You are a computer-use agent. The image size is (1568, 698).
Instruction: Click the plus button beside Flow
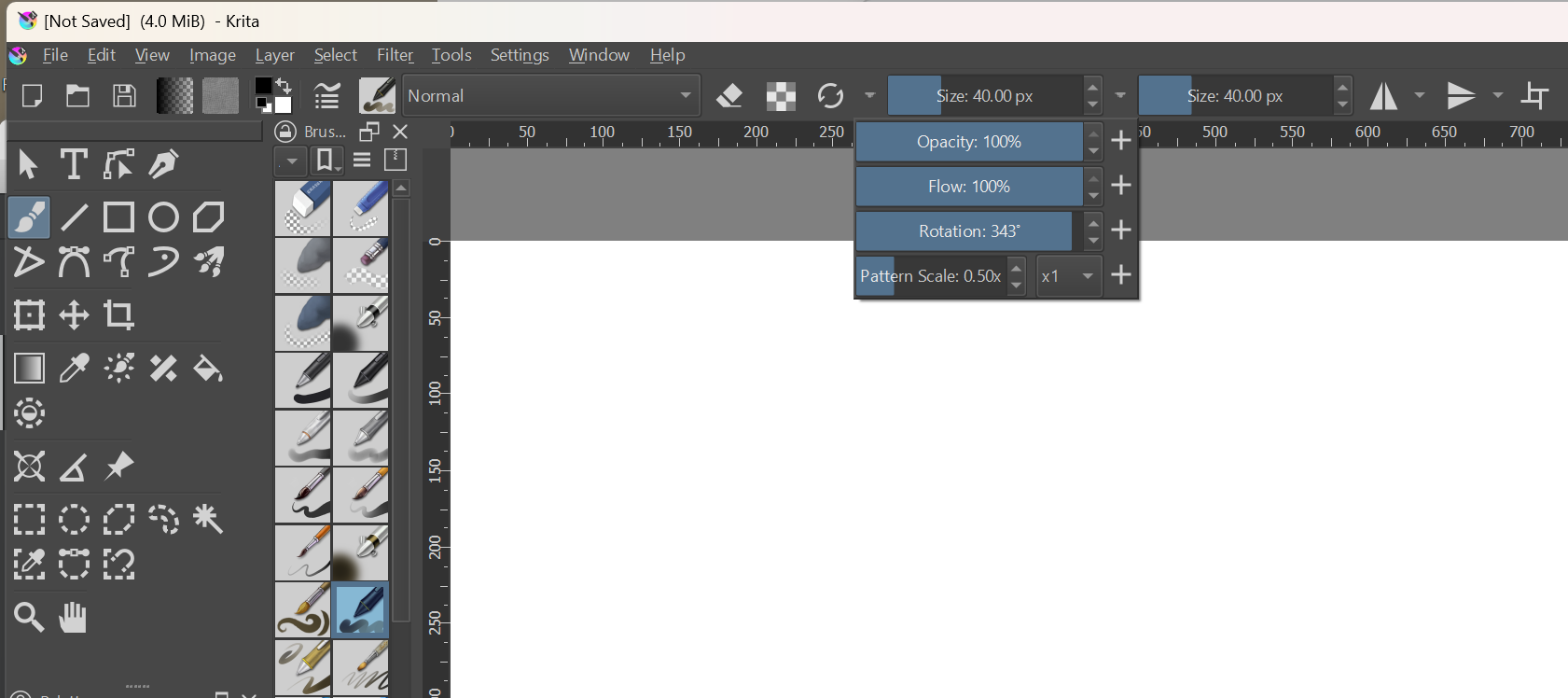[x=1121, y=186]
